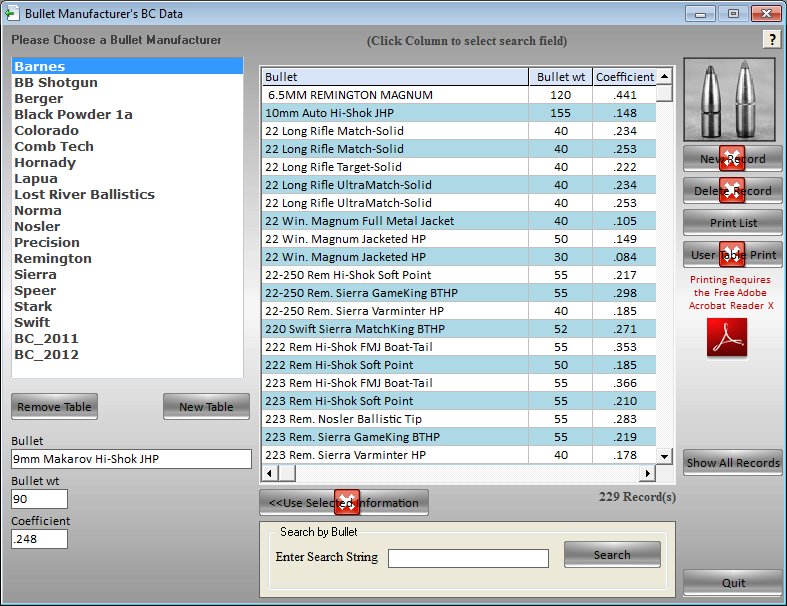Select Remington manufacturer
Image resolution: width=787 pixels, height=606 pixels.
point(127,259)
